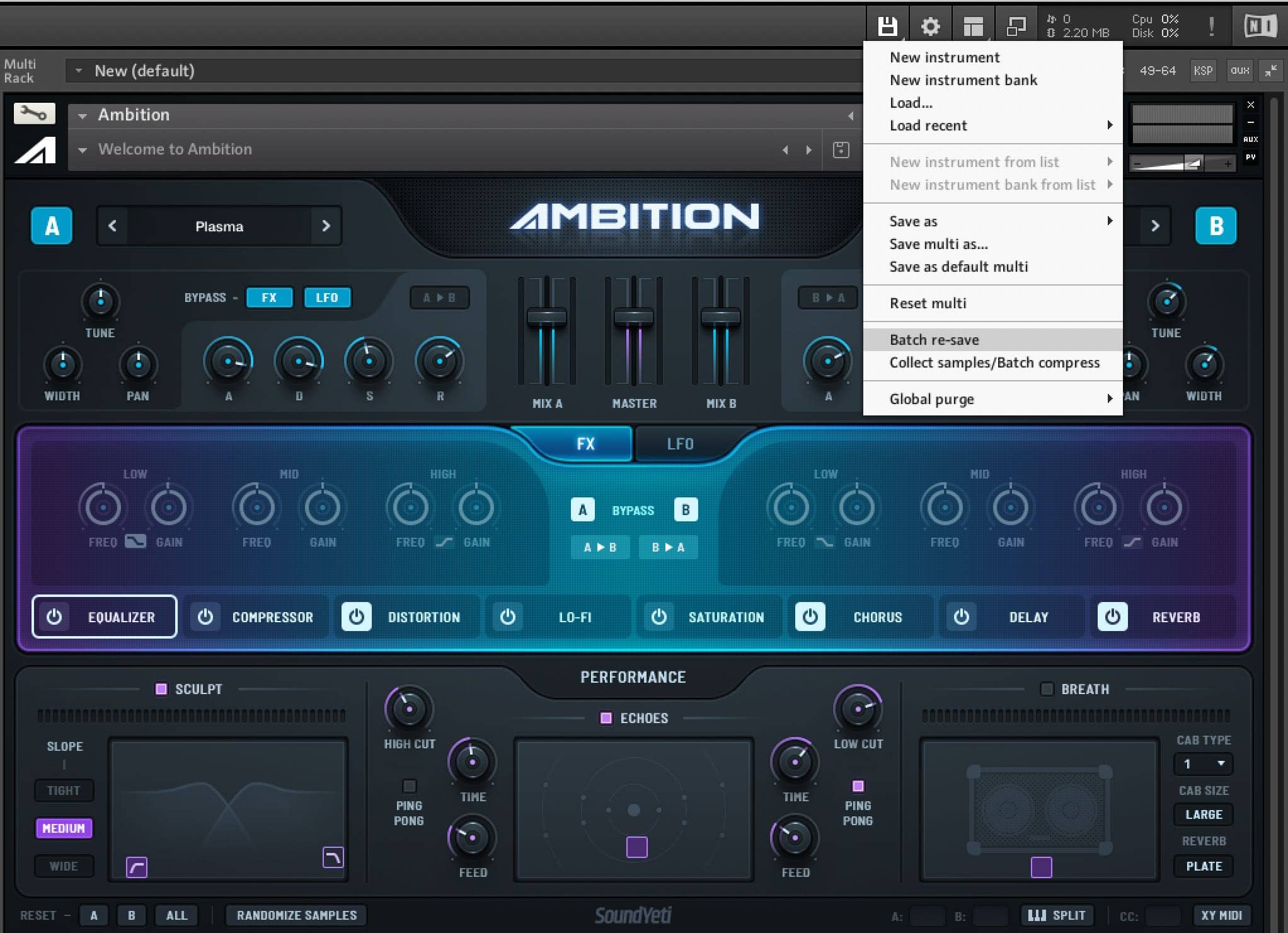Click the workspace layout icon
This screenshot has width=1288, height=933.
point(973,26)
